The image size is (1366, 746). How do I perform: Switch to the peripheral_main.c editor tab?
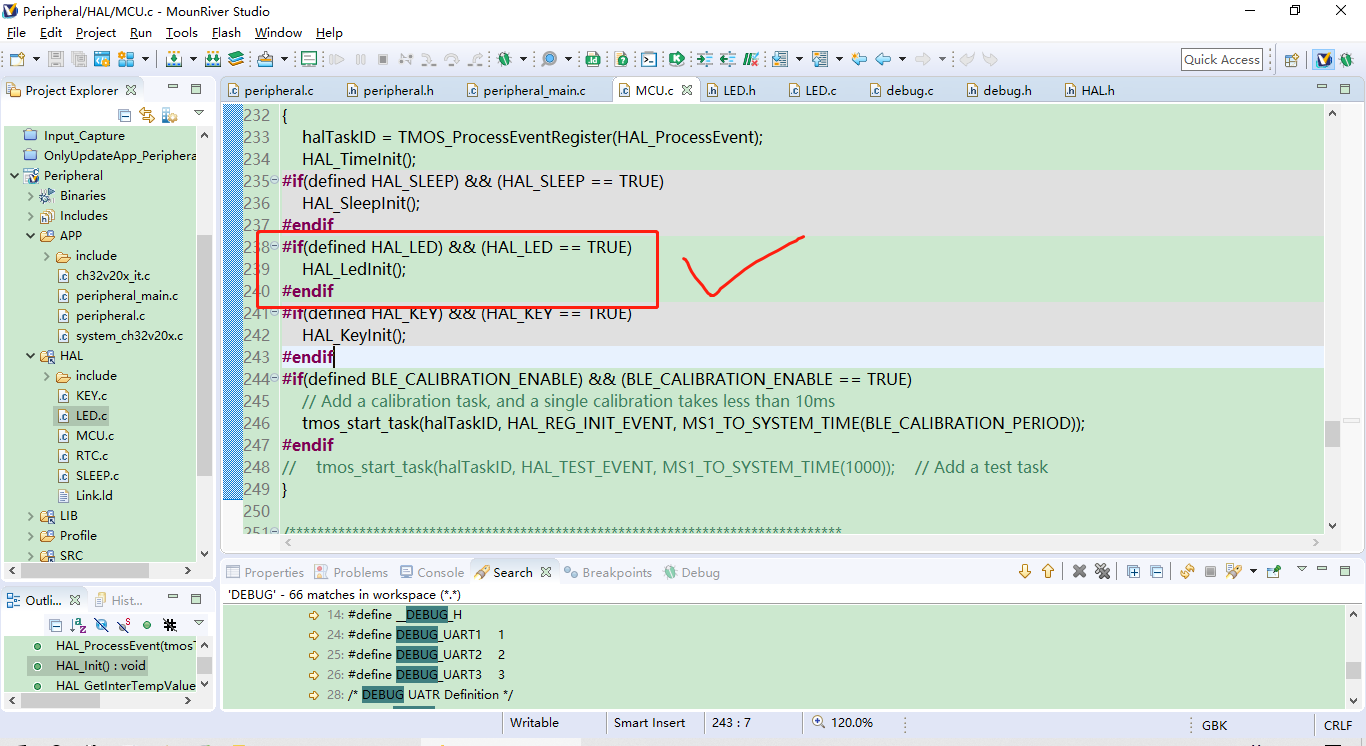[534, 90]
